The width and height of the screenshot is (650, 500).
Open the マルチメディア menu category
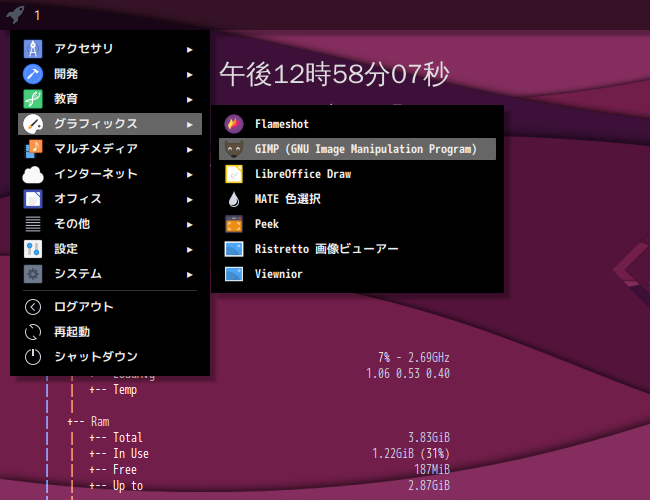coord(110,148)
